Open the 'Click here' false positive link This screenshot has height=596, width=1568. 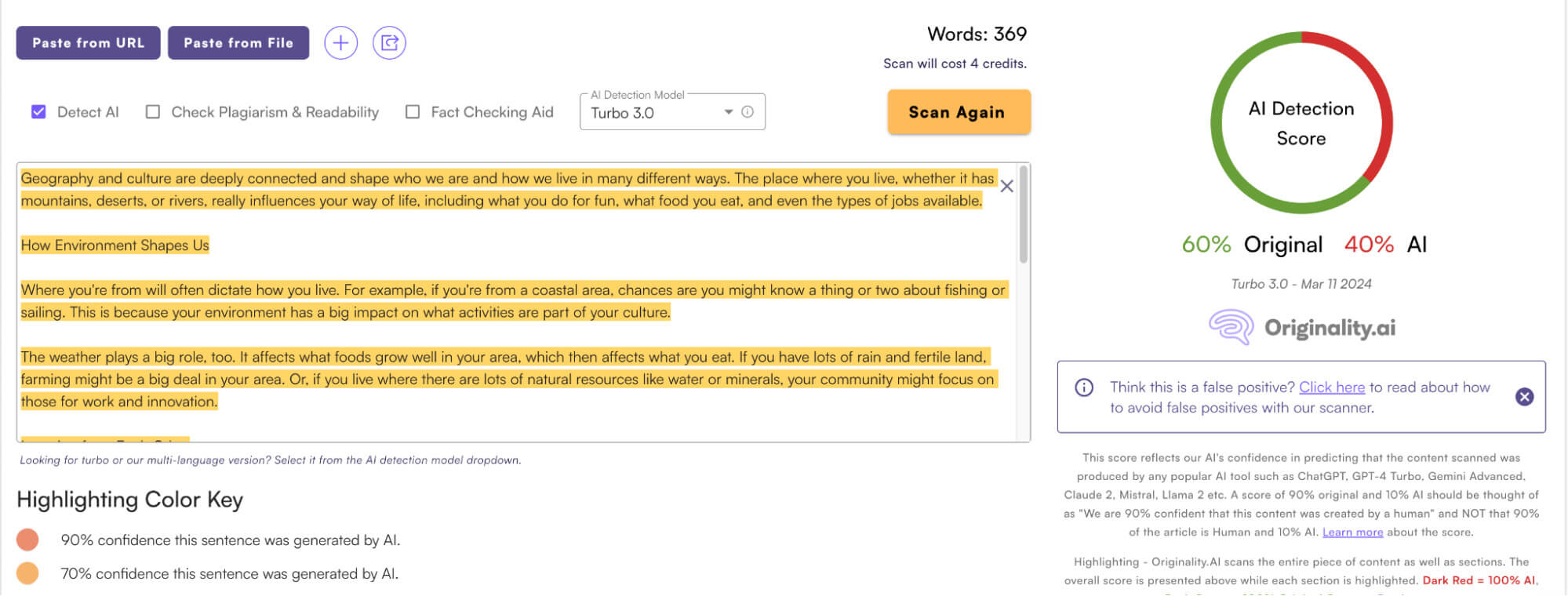coord(1331,387)
